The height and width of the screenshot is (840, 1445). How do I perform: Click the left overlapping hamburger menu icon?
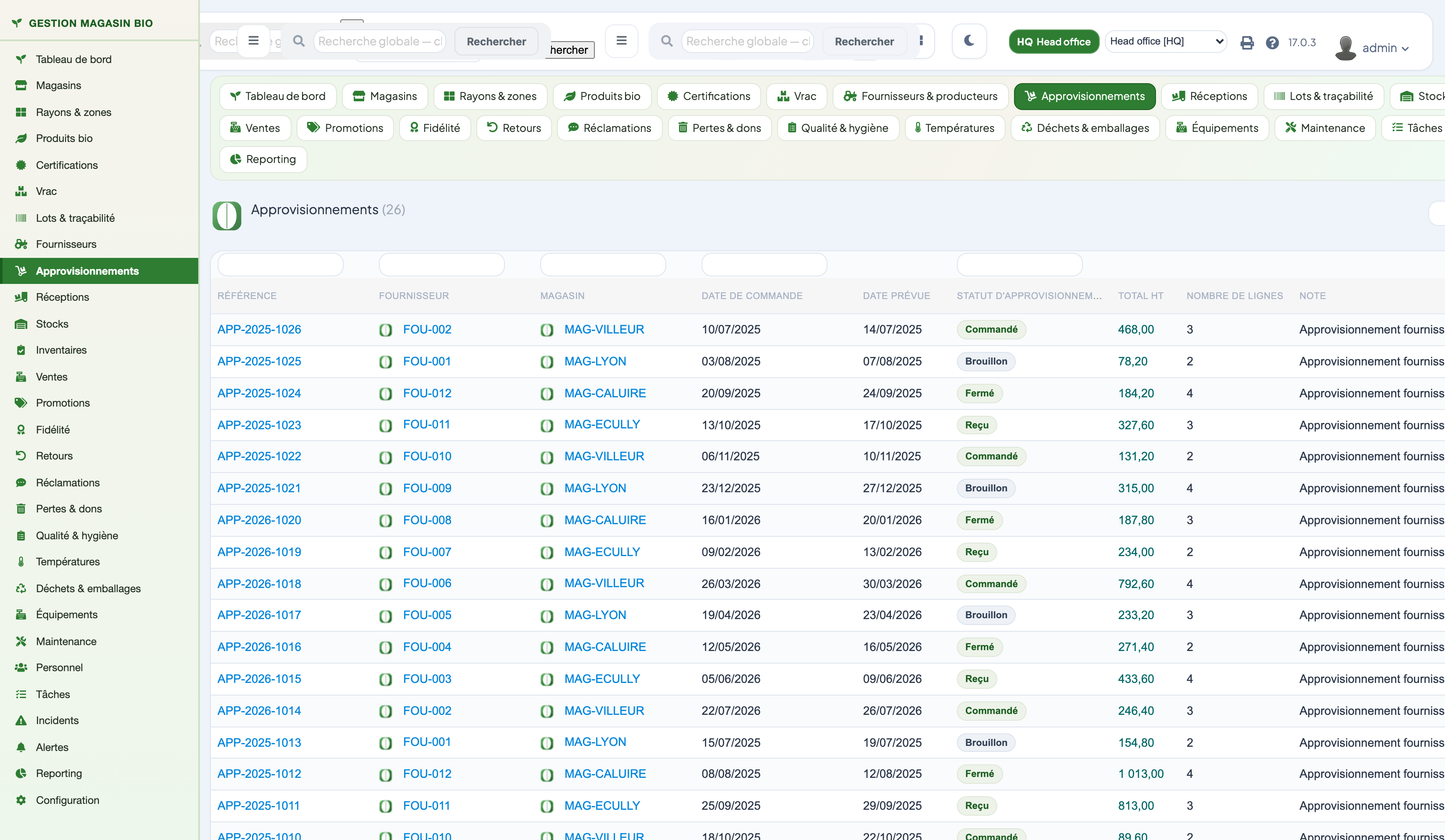(x=253, y=41)
